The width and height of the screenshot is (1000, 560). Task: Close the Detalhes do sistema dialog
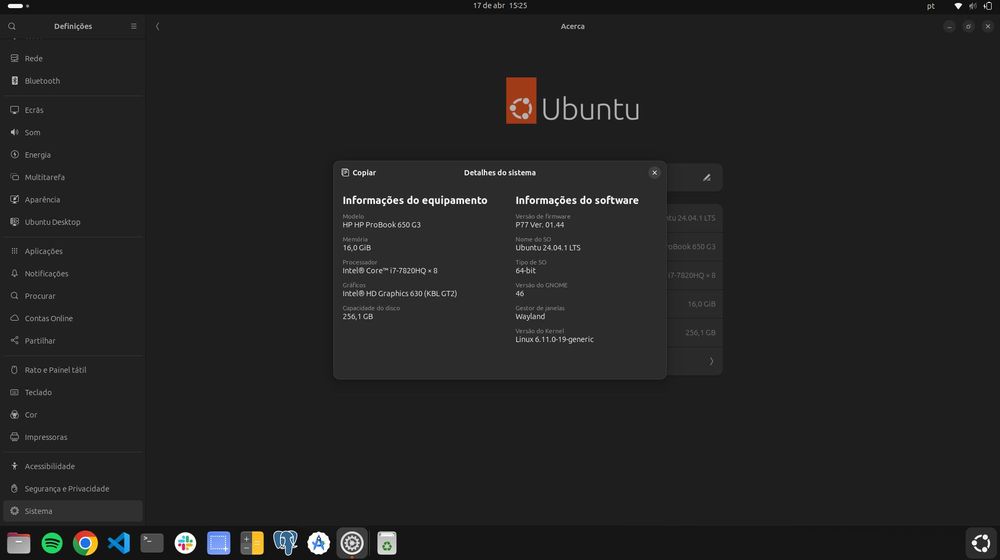[654, 173]
